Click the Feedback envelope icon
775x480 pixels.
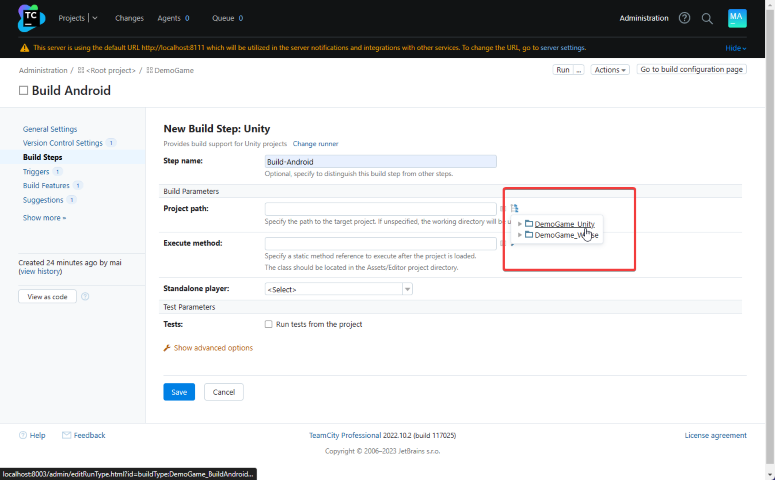66,436
